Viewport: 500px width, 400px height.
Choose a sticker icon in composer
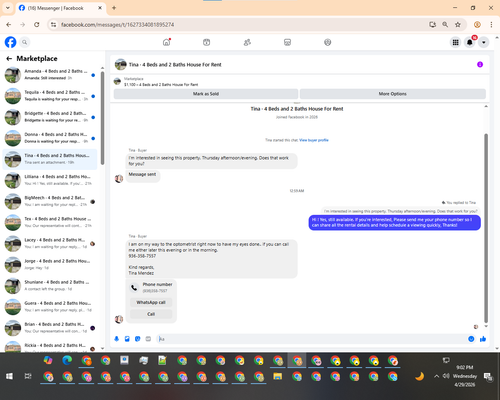(x=138, y=339)
